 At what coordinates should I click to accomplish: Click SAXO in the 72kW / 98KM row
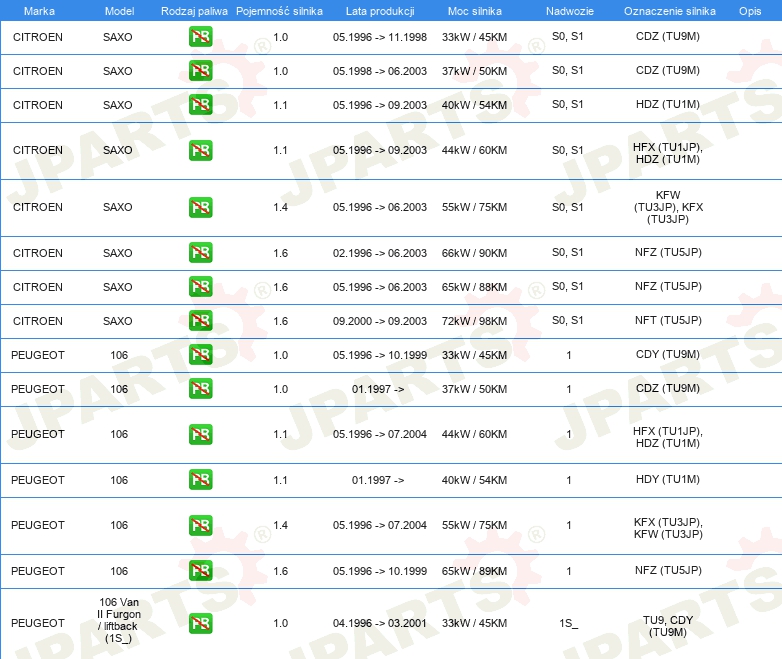118,321
